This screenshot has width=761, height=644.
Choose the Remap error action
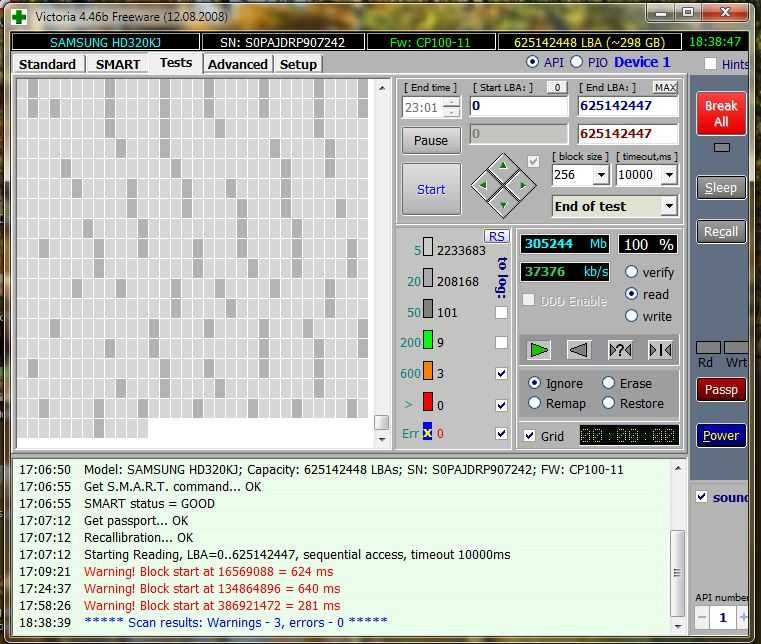tap(534, 403)
